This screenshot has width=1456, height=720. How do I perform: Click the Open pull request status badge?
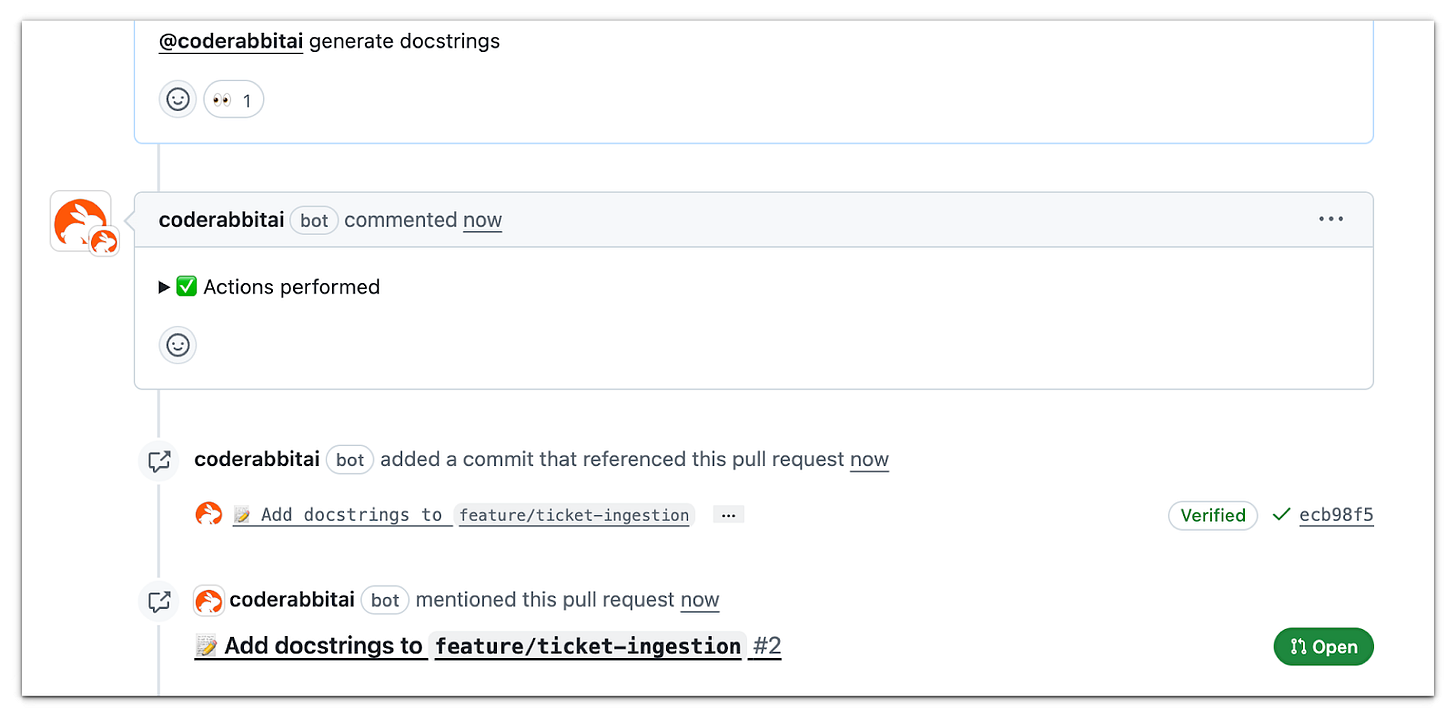point(1323,647)
